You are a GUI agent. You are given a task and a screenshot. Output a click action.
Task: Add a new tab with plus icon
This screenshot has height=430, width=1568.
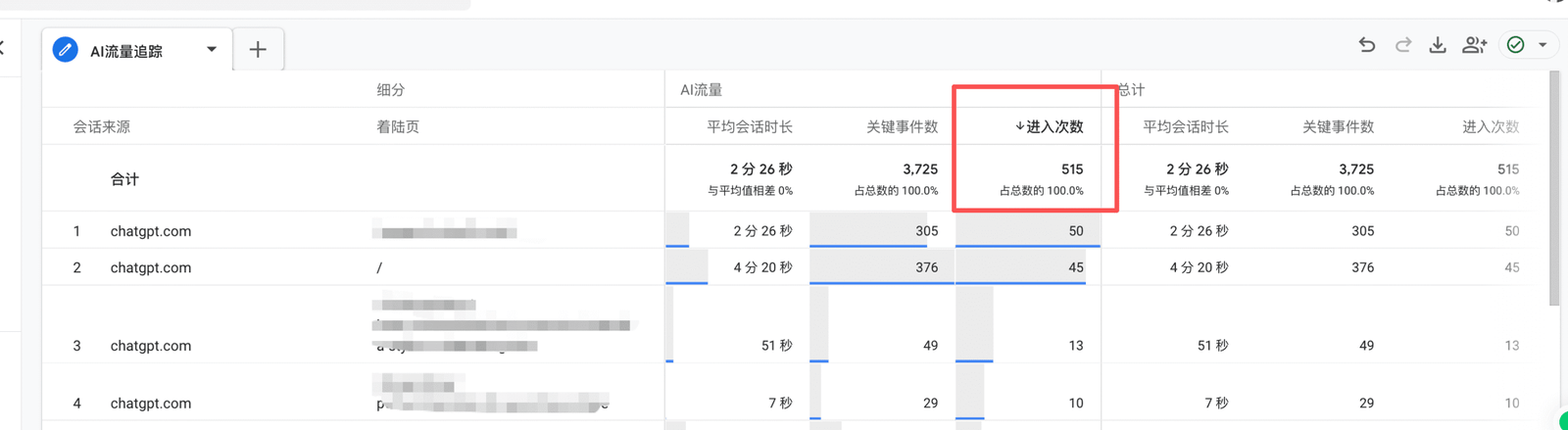click(258, 50)
